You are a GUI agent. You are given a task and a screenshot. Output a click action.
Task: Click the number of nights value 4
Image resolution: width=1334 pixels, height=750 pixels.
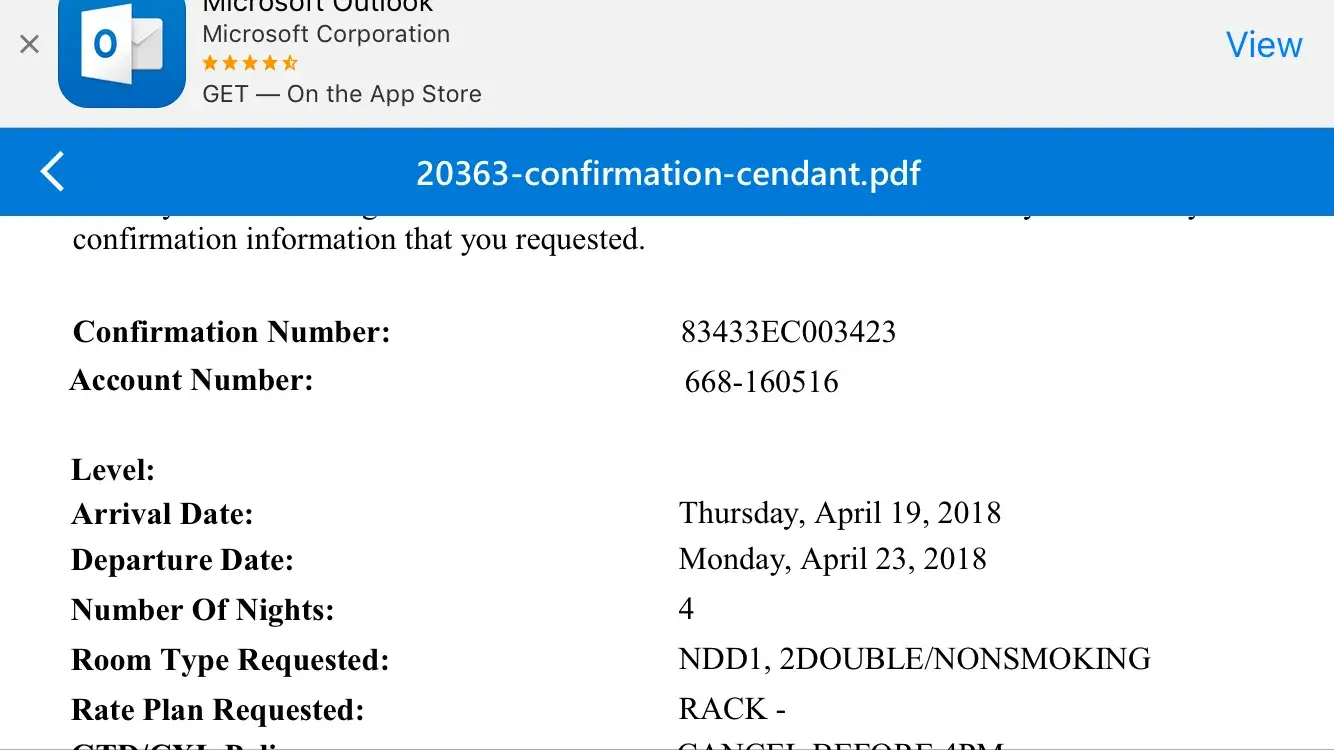pos(686,608)
